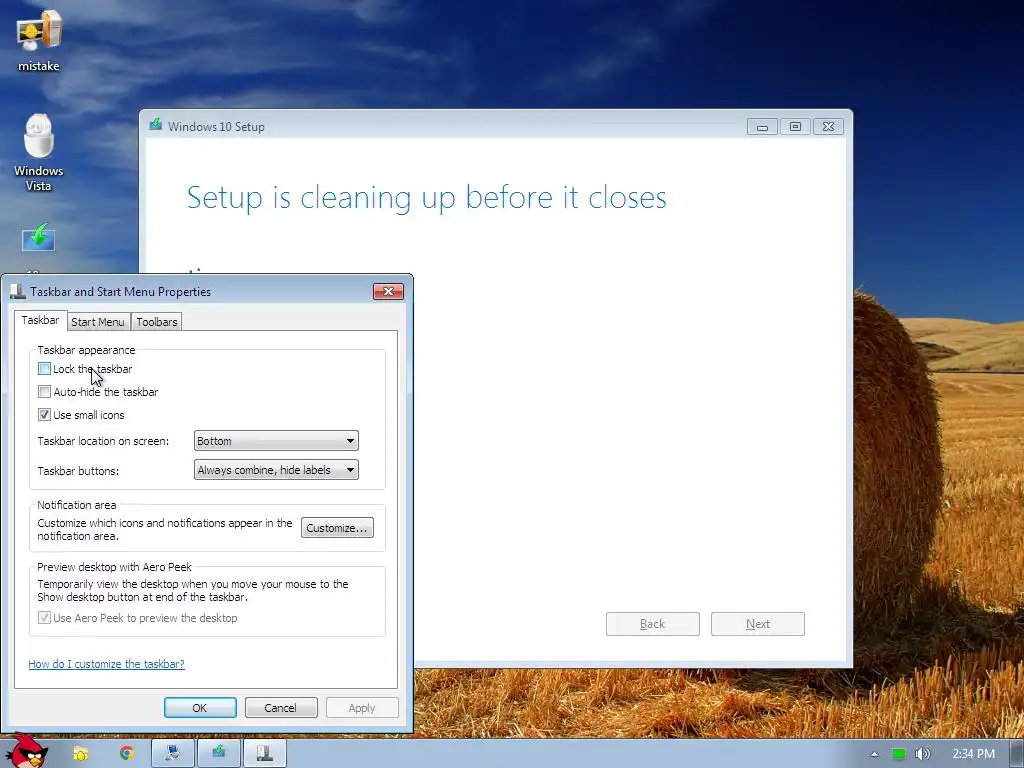Uncheck Use small icons
The width and height of the screenshot is (1024, 768).
click(44, 415)
